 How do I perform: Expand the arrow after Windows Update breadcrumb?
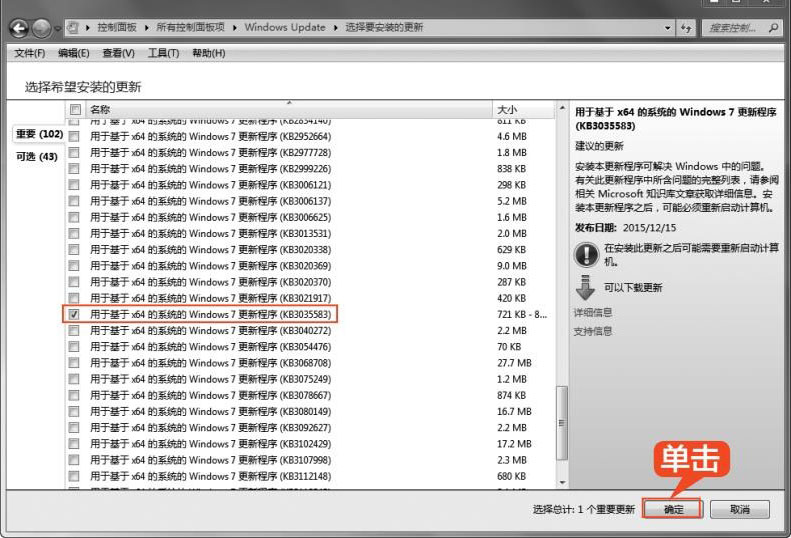(335, 28)
